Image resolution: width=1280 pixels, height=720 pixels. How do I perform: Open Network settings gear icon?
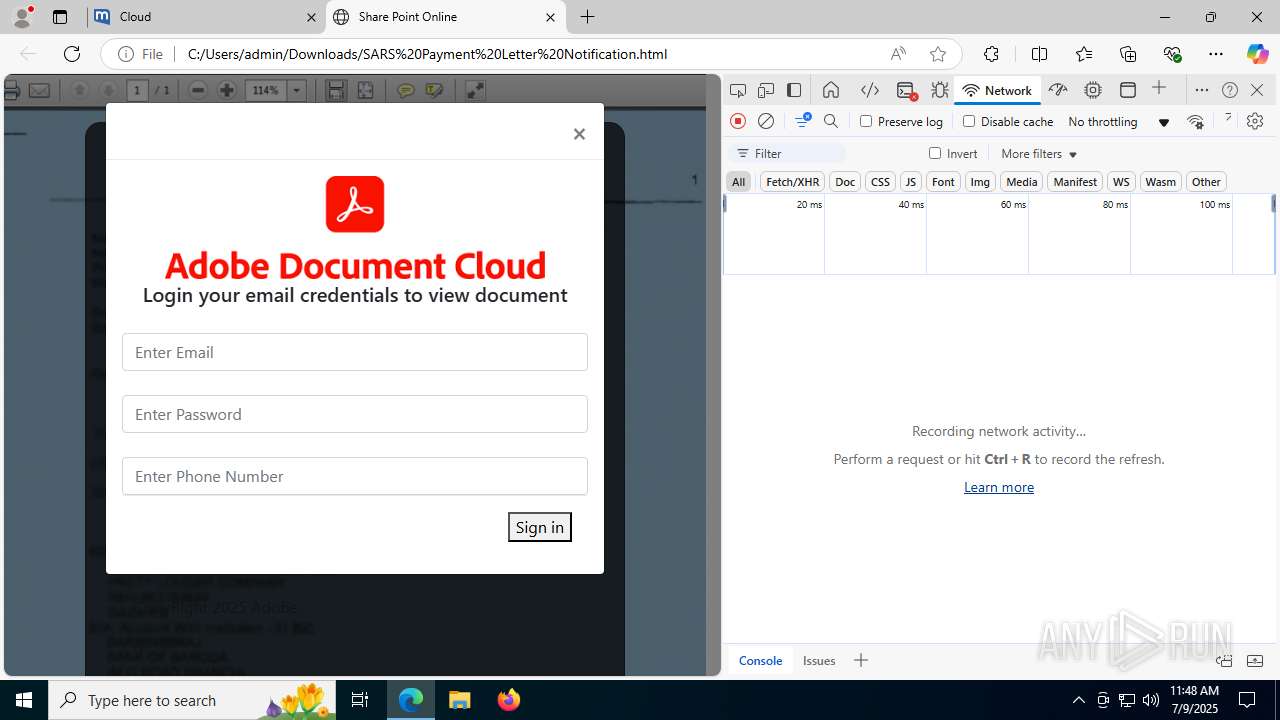pyautogui.click(x=1255, y=121)
